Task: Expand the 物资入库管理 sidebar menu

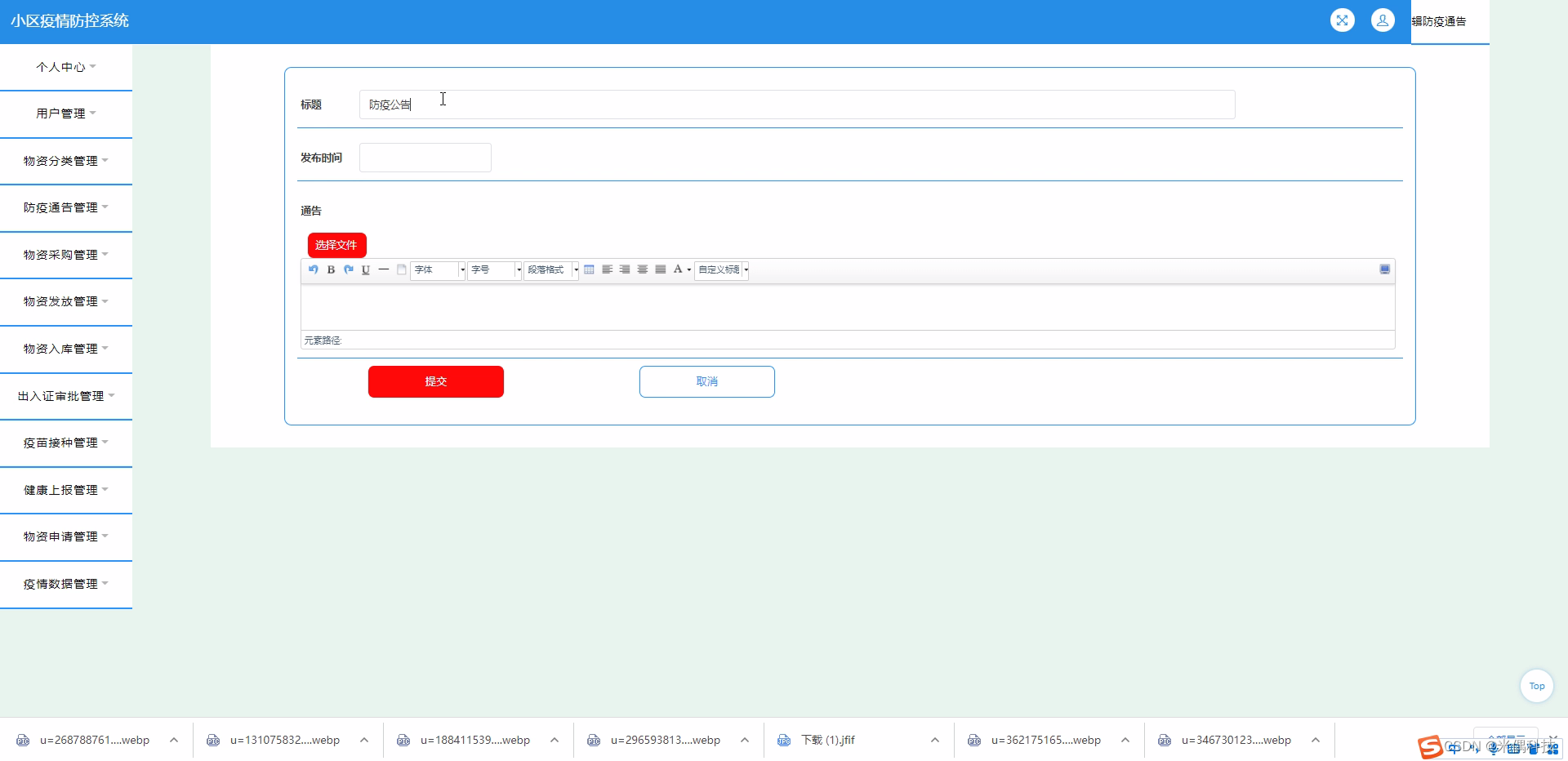Action: 66,349
